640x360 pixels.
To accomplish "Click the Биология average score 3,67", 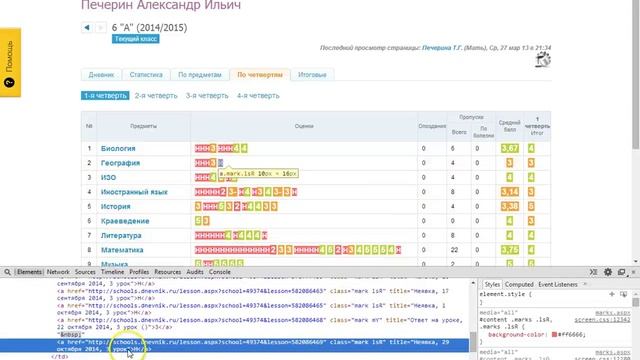I will tap(509, 149).
